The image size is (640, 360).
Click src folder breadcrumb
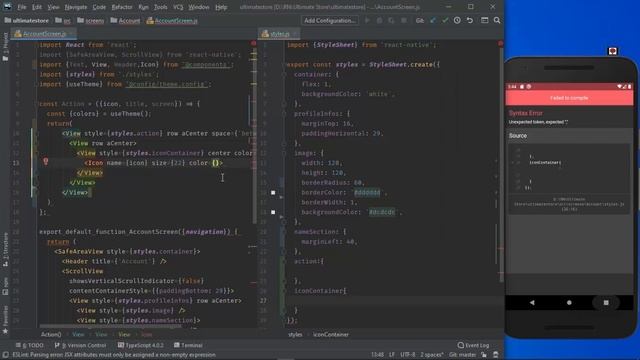(63, 20)
